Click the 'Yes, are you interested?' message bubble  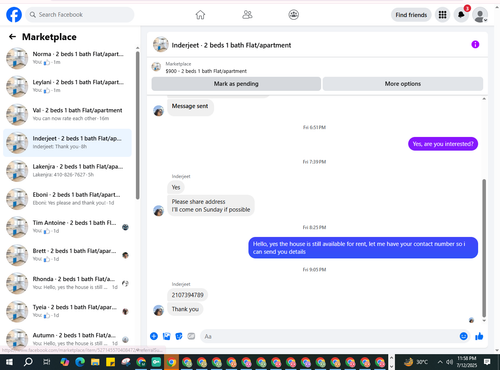coord(443,144)
